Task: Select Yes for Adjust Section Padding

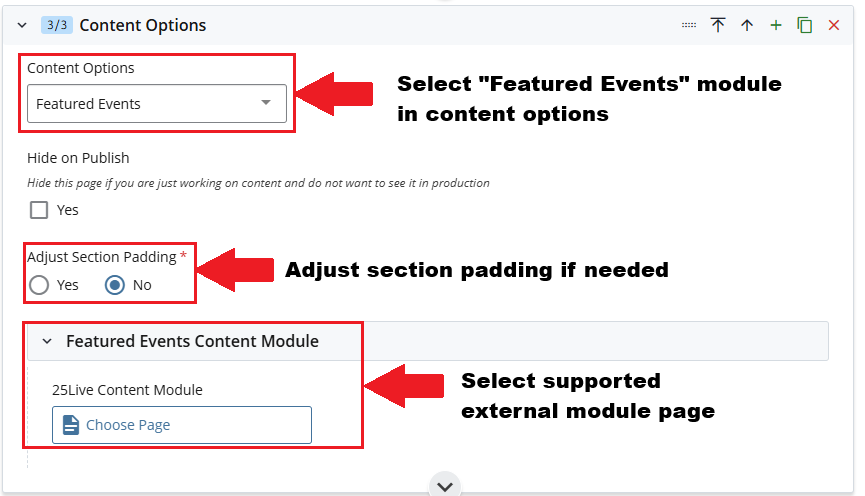Action: (x=39, y=285)
